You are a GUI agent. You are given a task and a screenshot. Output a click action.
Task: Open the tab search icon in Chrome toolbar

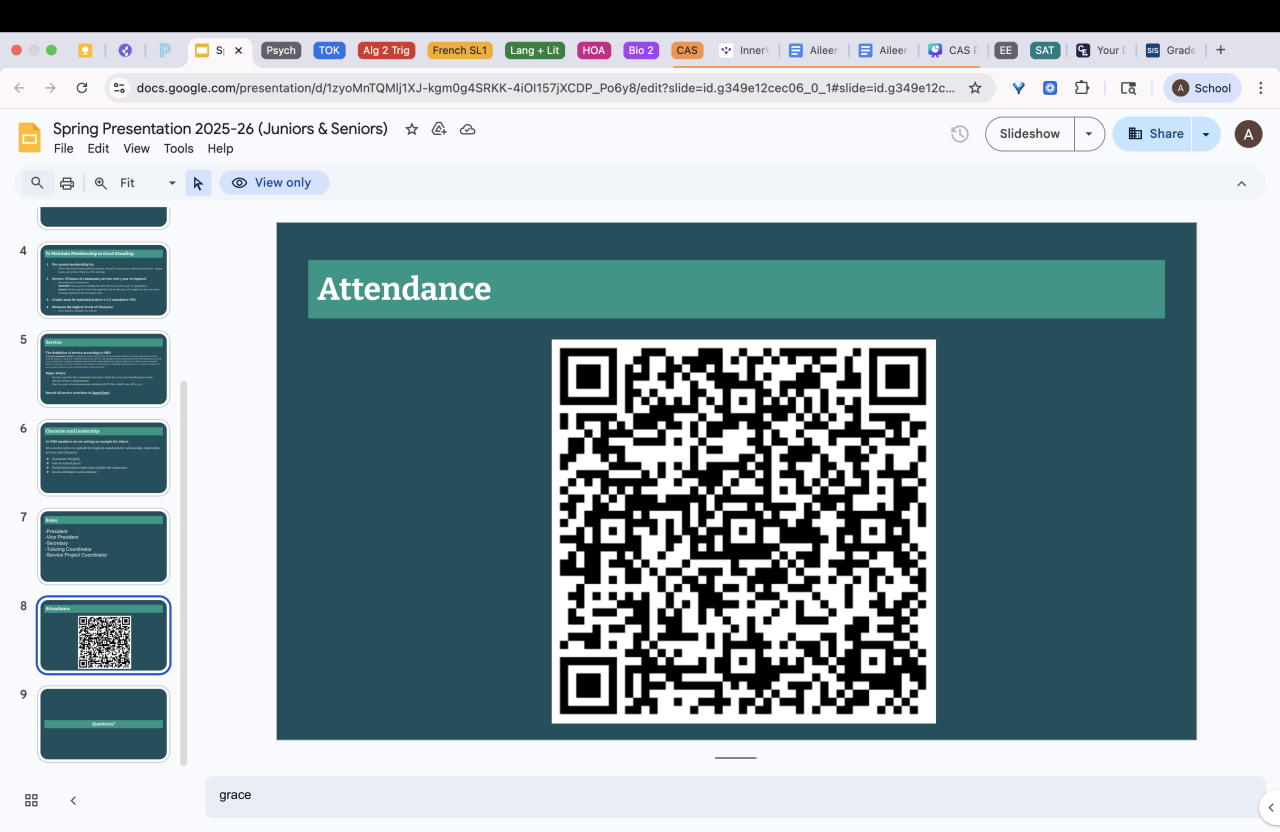pos(1128,88)
